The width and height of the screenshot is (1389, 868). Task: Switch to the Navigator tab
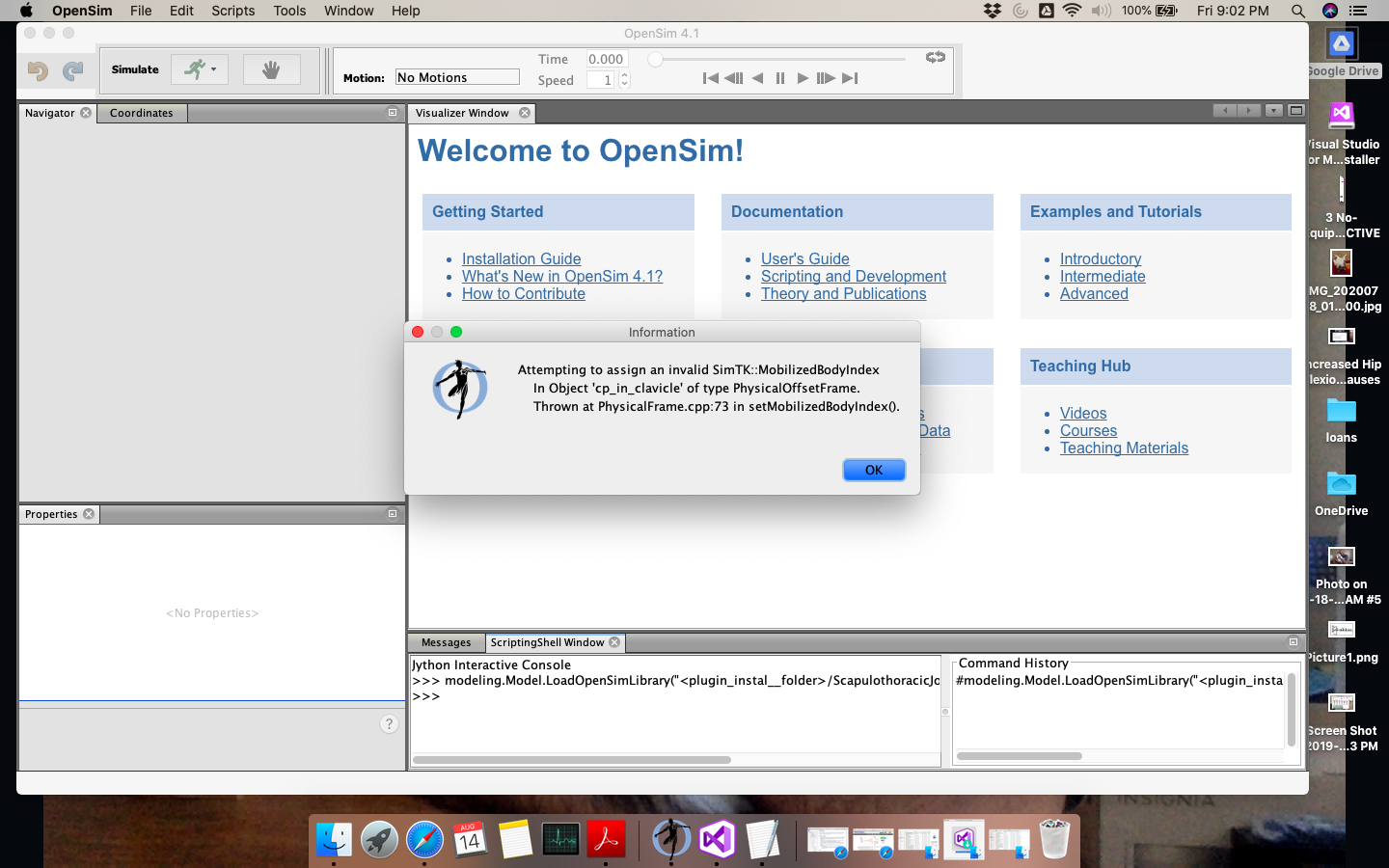(x=49, y=113)
